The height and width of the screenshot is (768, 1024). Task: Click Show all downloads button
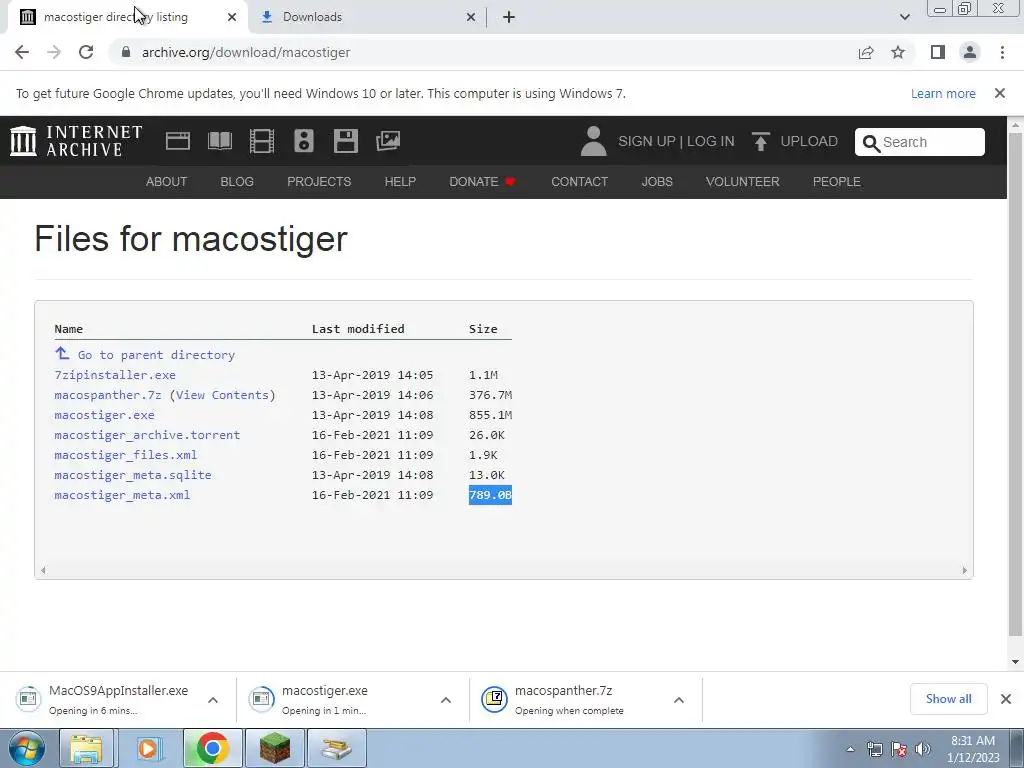point(948,699)
